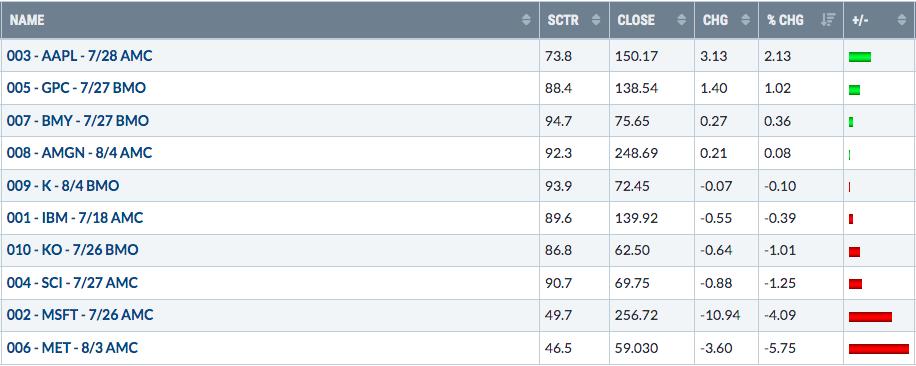Screen dimensions: 916x366
Task: Open 008 - AMGN - 8/4 AMC symbol
Action: pyautogui.click(x=79, y=153)
